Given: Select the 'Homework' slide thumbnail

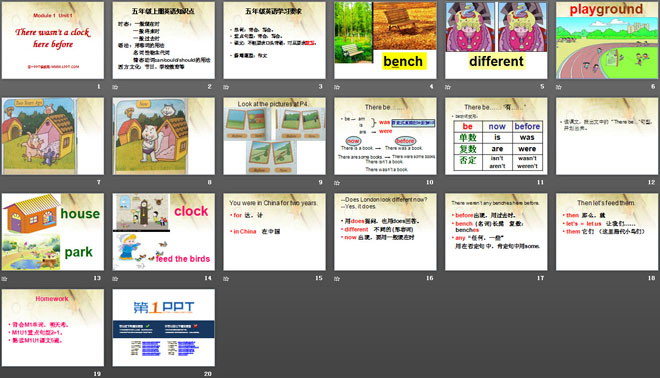Looking at the screenshot, I should click(53, 327).
